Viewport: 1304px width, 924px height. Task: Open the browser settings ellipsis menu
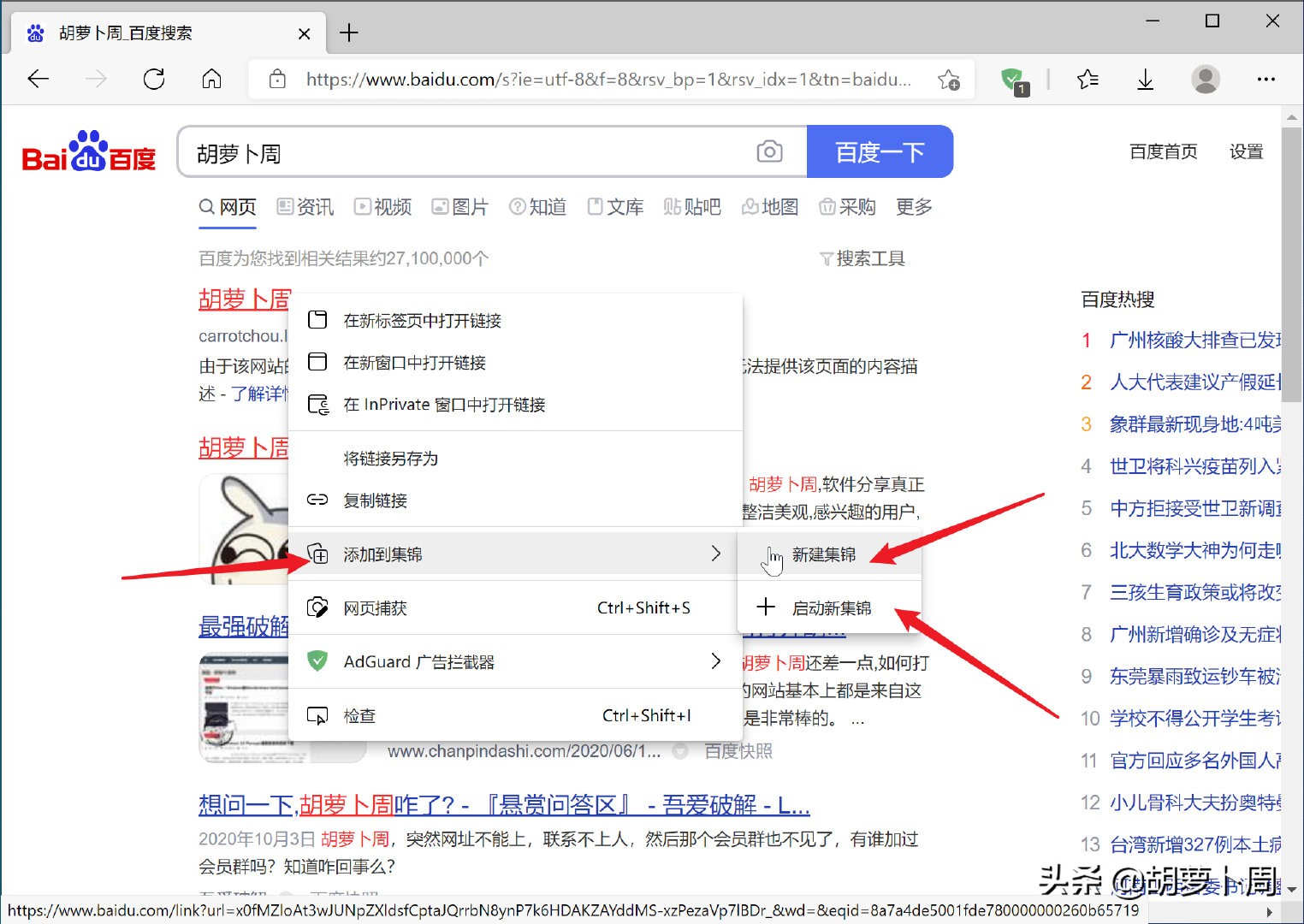[x=1266, y=79]
